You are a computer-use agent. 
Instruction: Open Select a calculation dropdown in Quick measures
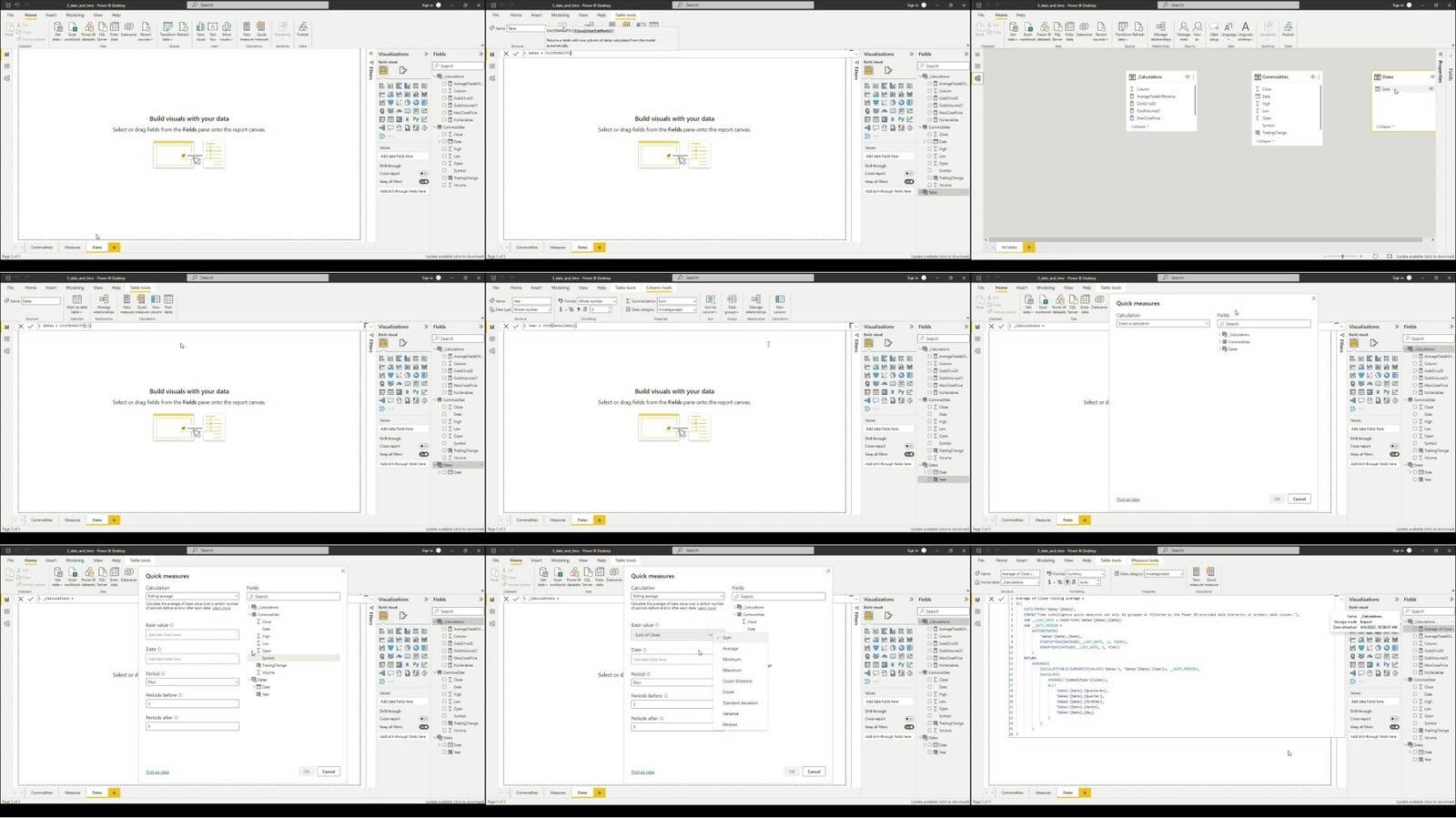pyautogui.click(x=1162, y=323)
